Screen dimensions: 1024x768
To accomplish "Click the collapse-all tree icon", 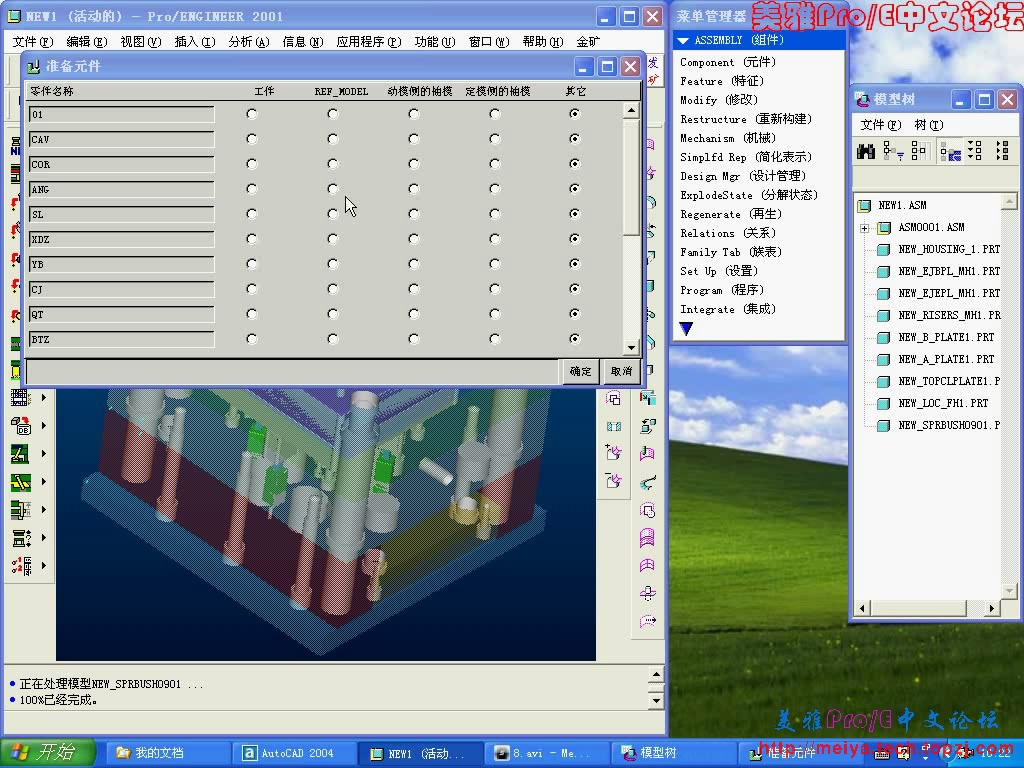I will pos(1002,151).
